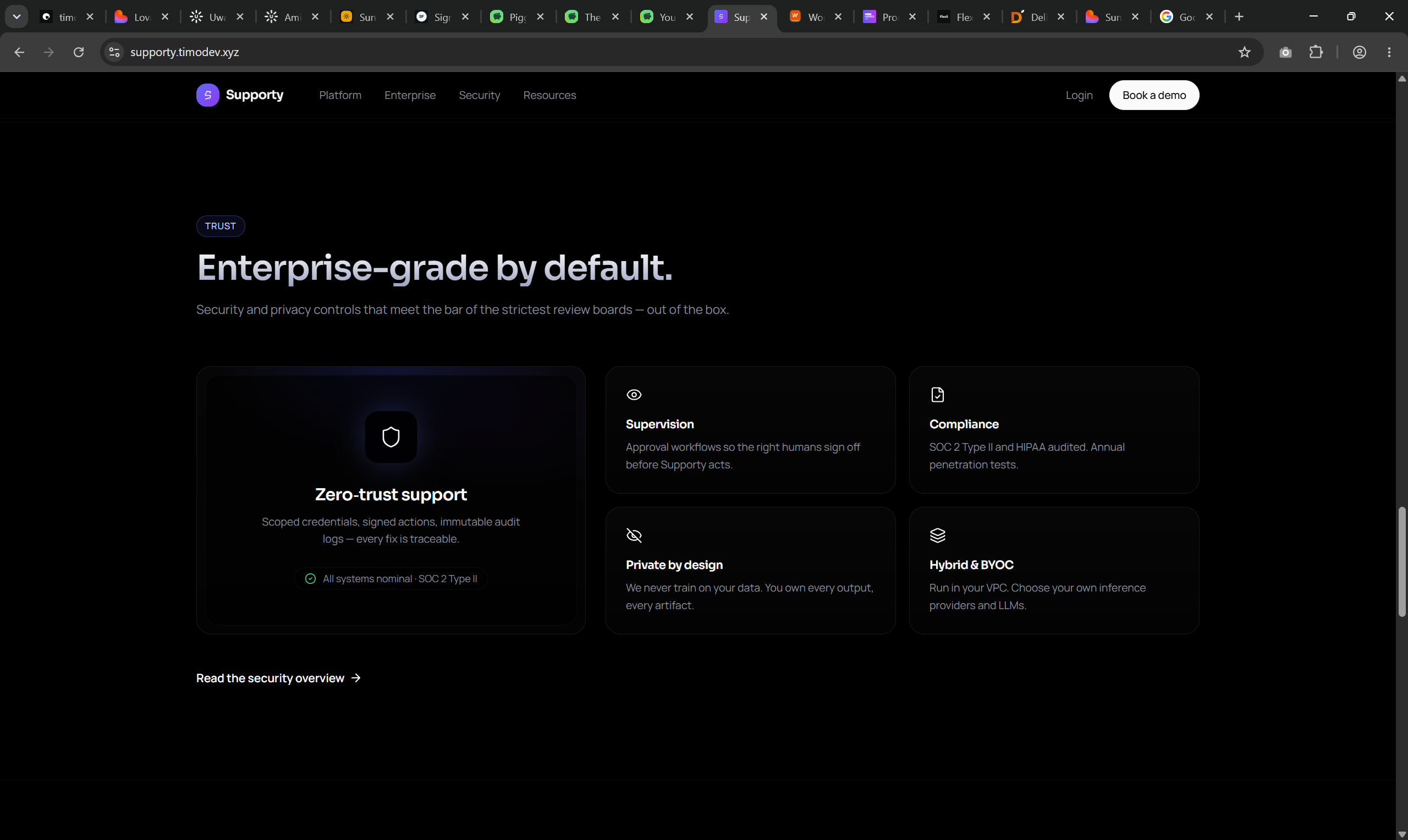
Task: Close the 'Goo' Google tab
Action: 1209,17
